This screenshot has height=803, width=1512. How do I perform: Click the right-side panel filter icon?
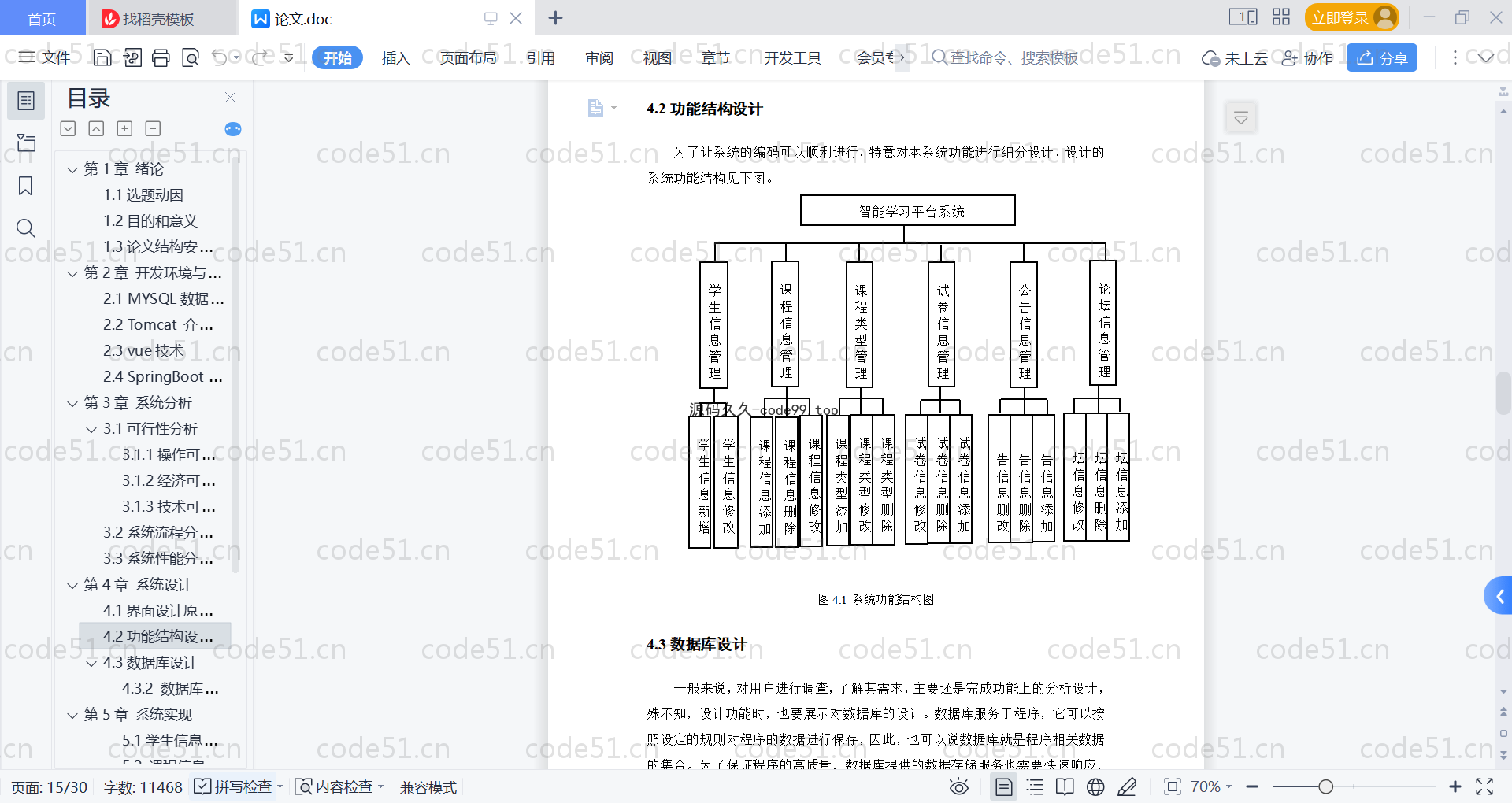tap(1241, 118)
